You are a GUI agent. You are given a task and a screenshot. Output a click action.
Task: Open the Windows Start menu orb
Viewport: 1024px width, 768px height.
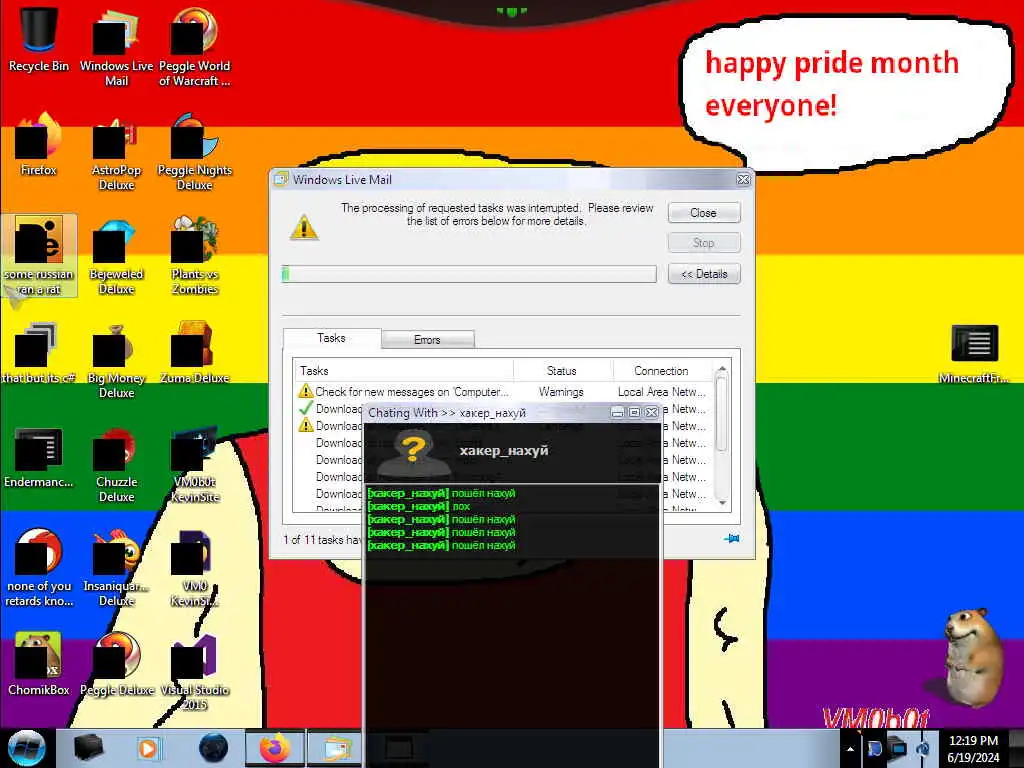click(x=27, y=748)
